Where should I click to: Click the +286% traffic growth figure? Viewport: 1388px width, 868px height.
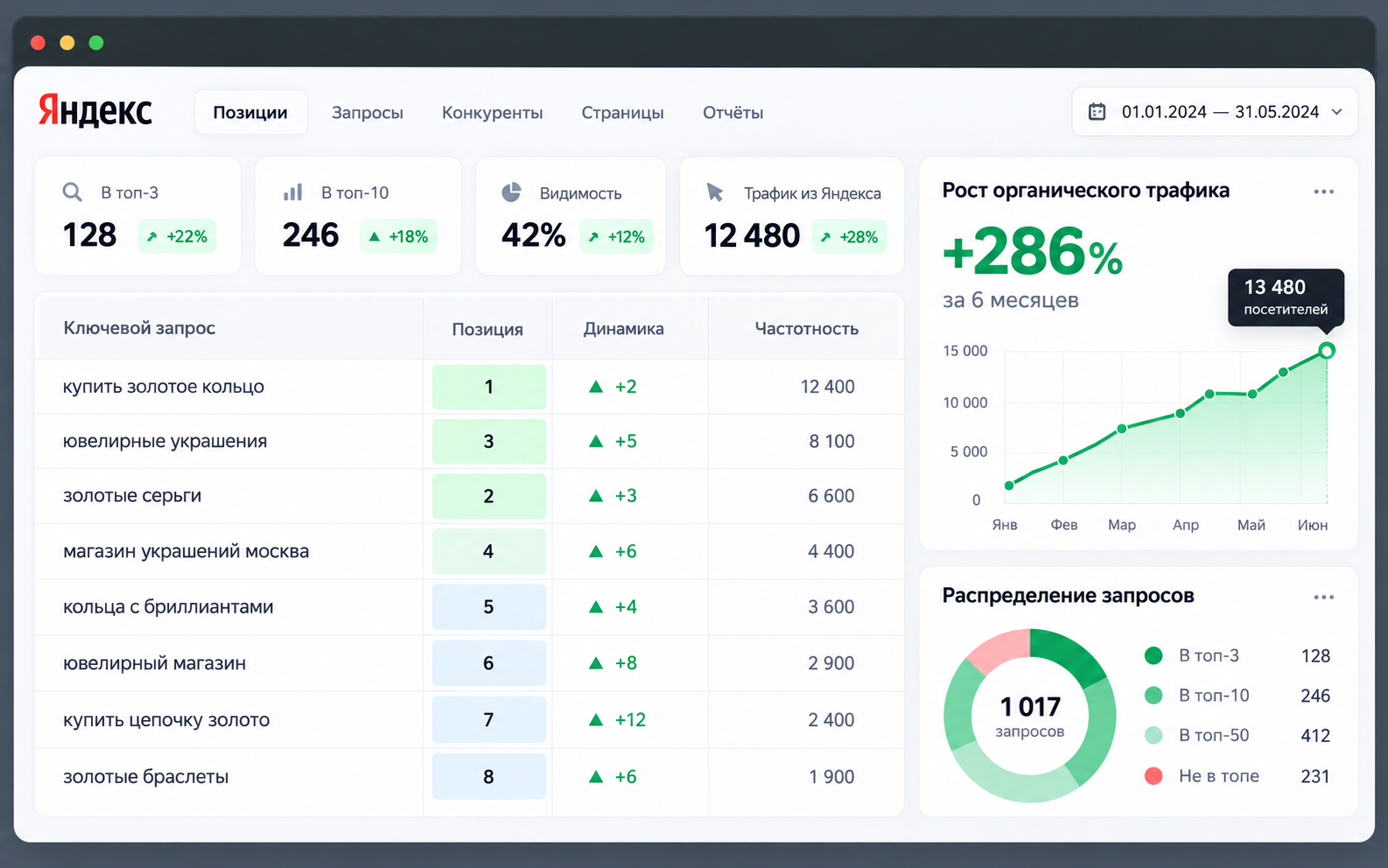(x=1033, y=252)
